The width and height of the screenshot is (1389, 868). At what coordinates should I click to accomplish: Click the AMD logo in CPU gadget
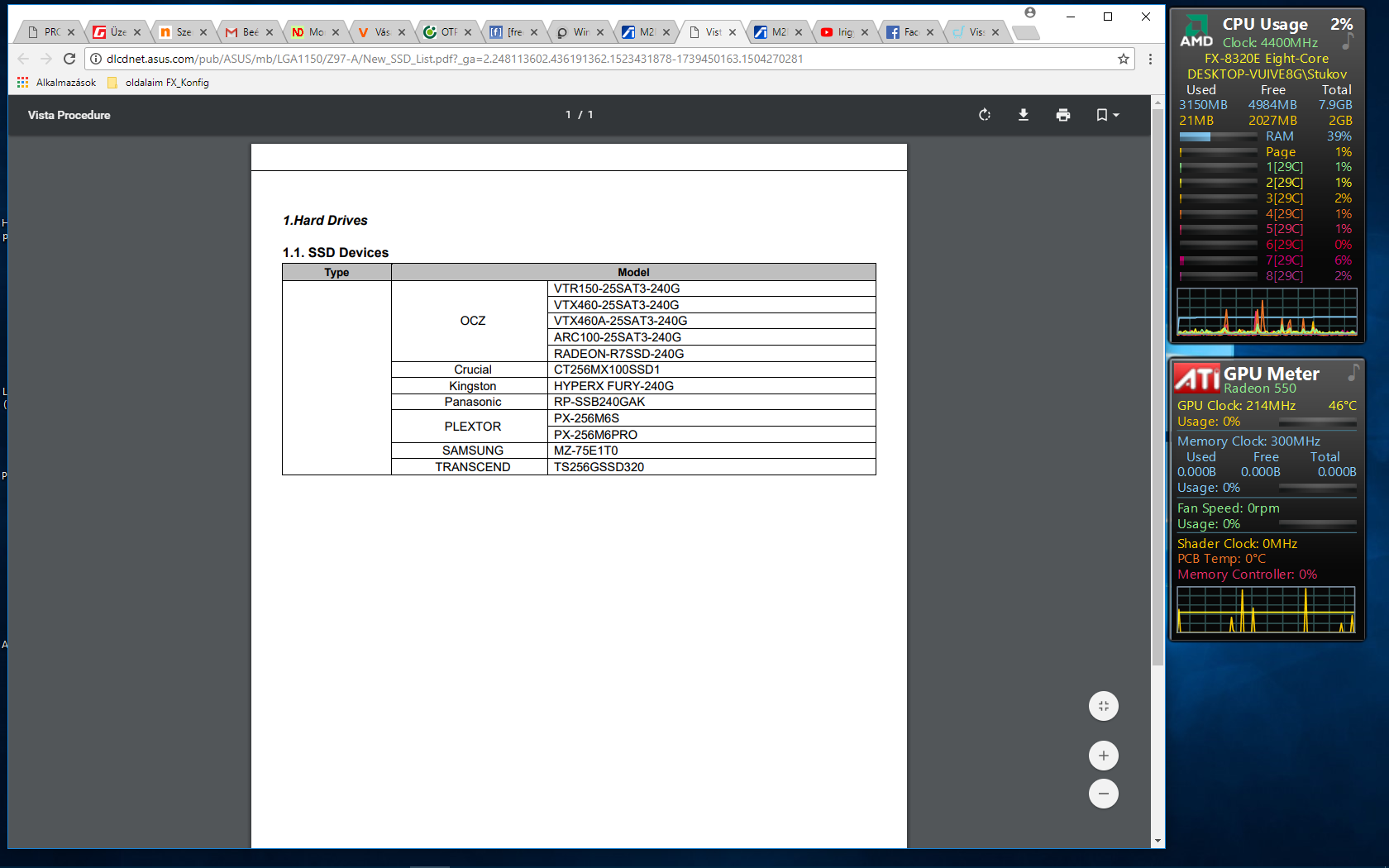pos(1196,31)
